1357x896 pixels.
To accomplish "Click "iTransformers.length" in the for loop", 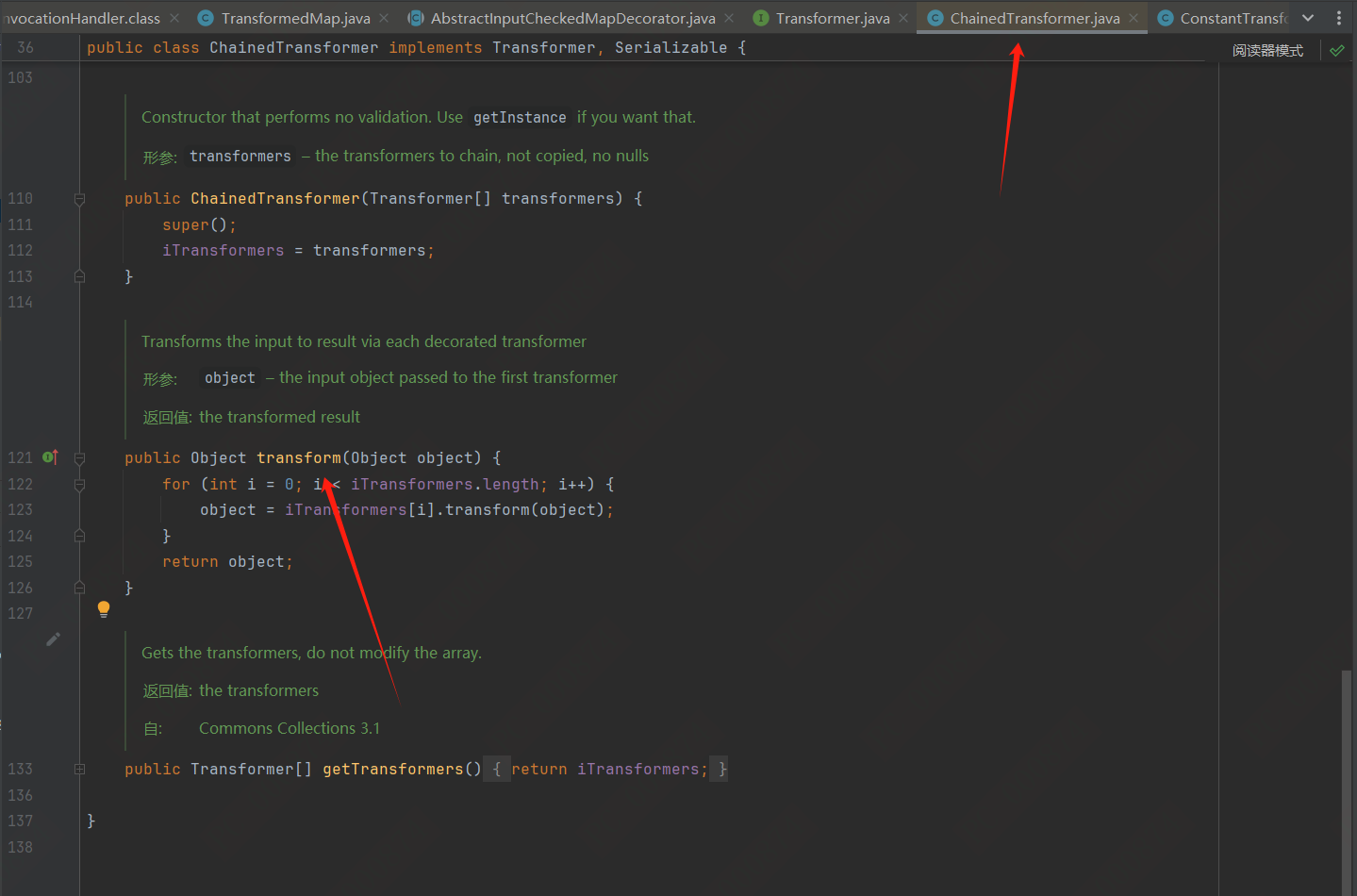I will click(x=444, y=484).
